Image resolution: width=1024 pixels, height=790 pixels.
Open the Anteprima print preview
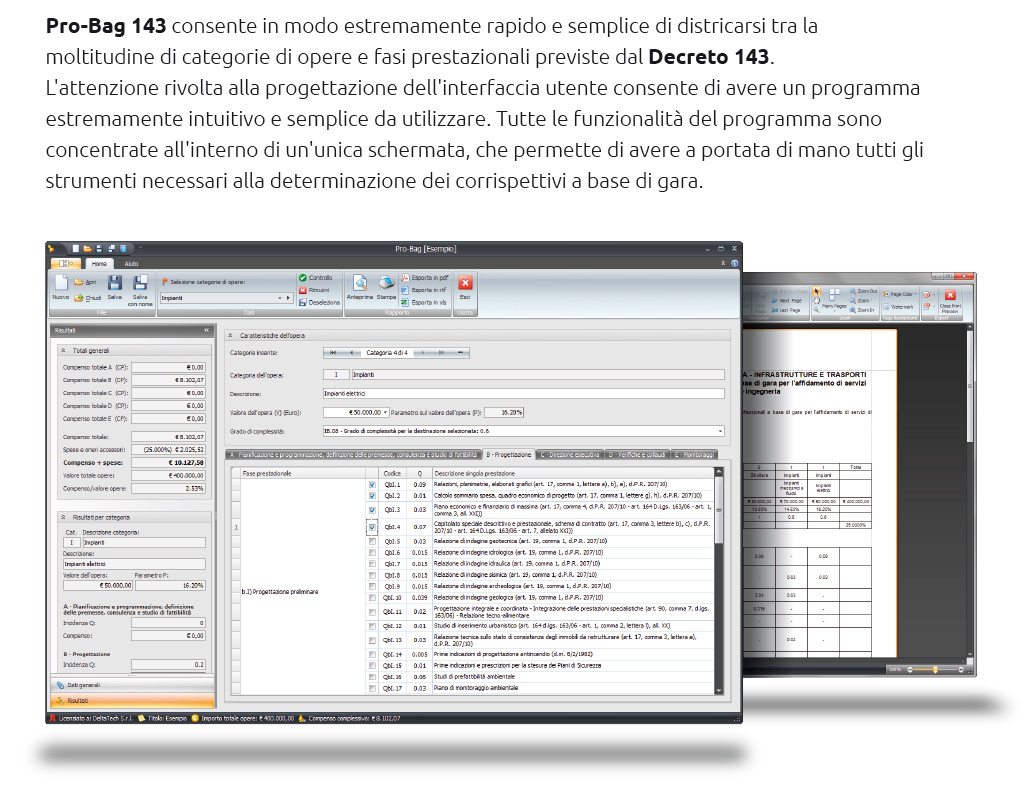click(x=360, y=287)
